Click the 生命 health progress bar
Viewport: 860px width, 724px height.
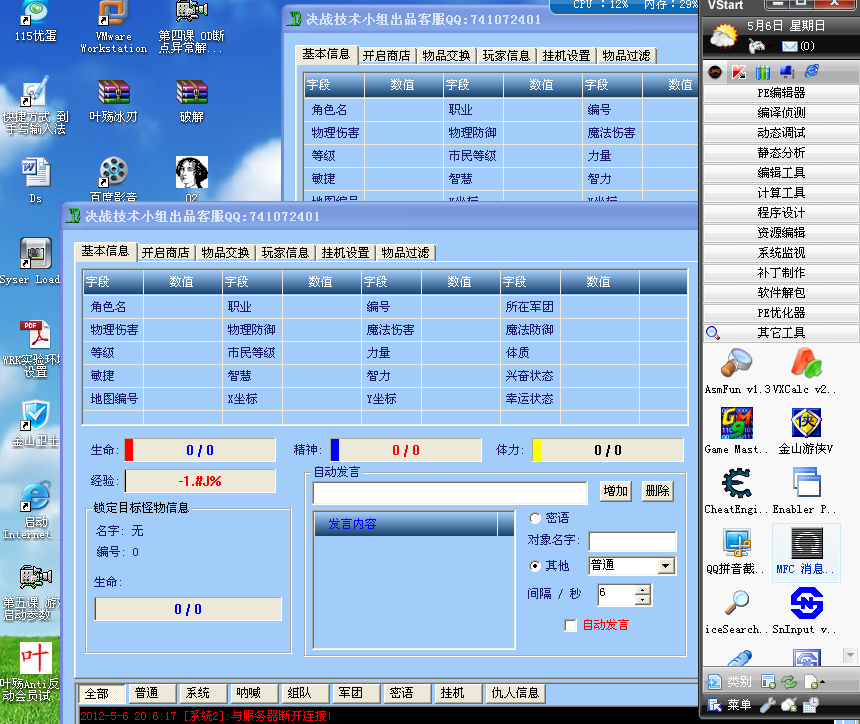coord(200,450)
